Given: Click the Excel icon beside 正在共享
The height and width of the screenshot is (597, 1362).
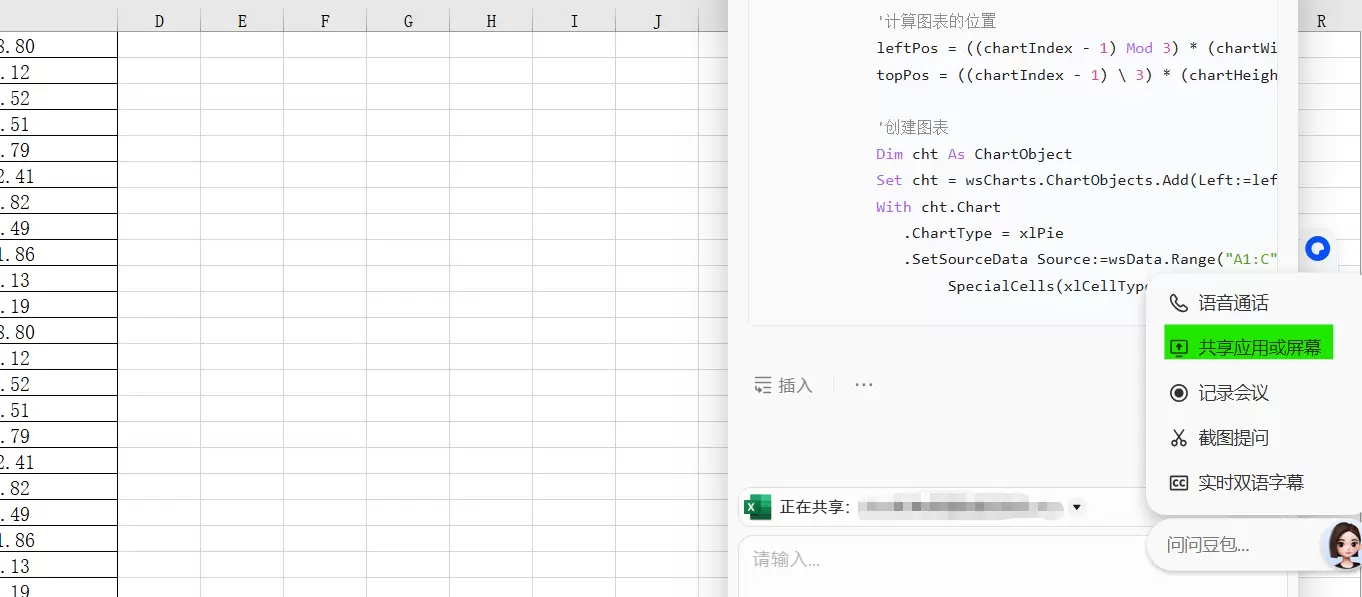Looking at the screenshot, I should 759,507.
